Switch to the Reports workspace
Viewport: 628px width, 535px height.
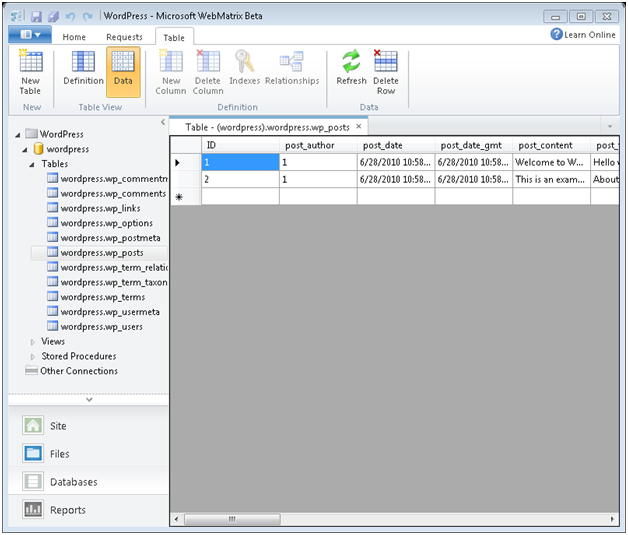click(88, 510)
